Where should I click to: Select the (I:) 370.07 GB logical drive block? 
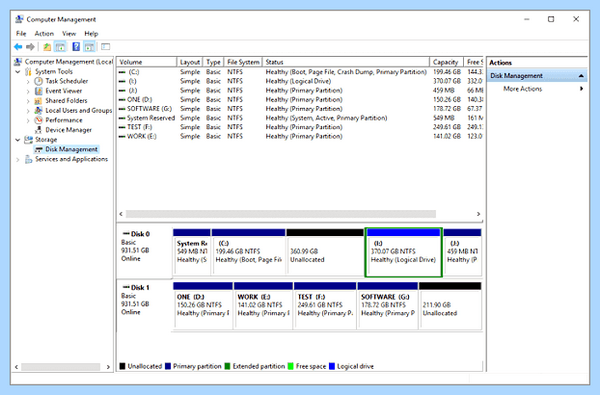coord(404,252)
